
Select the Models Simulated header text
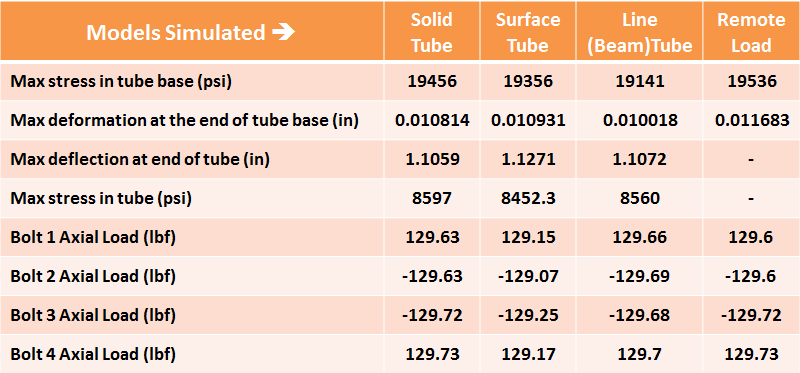click(176, 33)
